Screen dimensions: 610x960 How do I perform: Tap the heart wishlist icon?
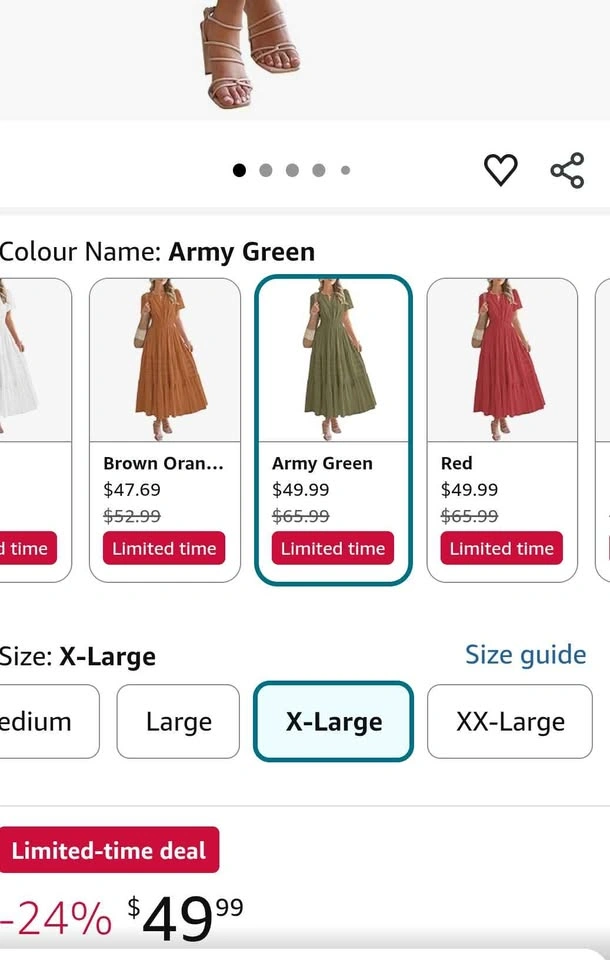coord(501,170)
